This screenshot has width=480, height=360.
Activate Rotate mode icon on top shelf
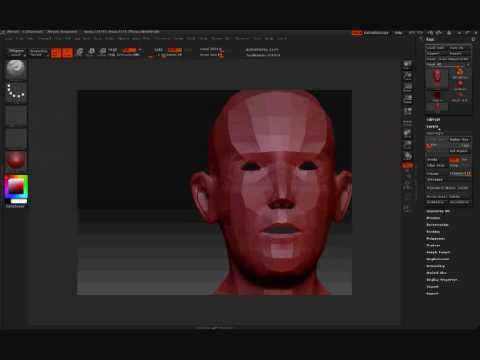point(102,52)
